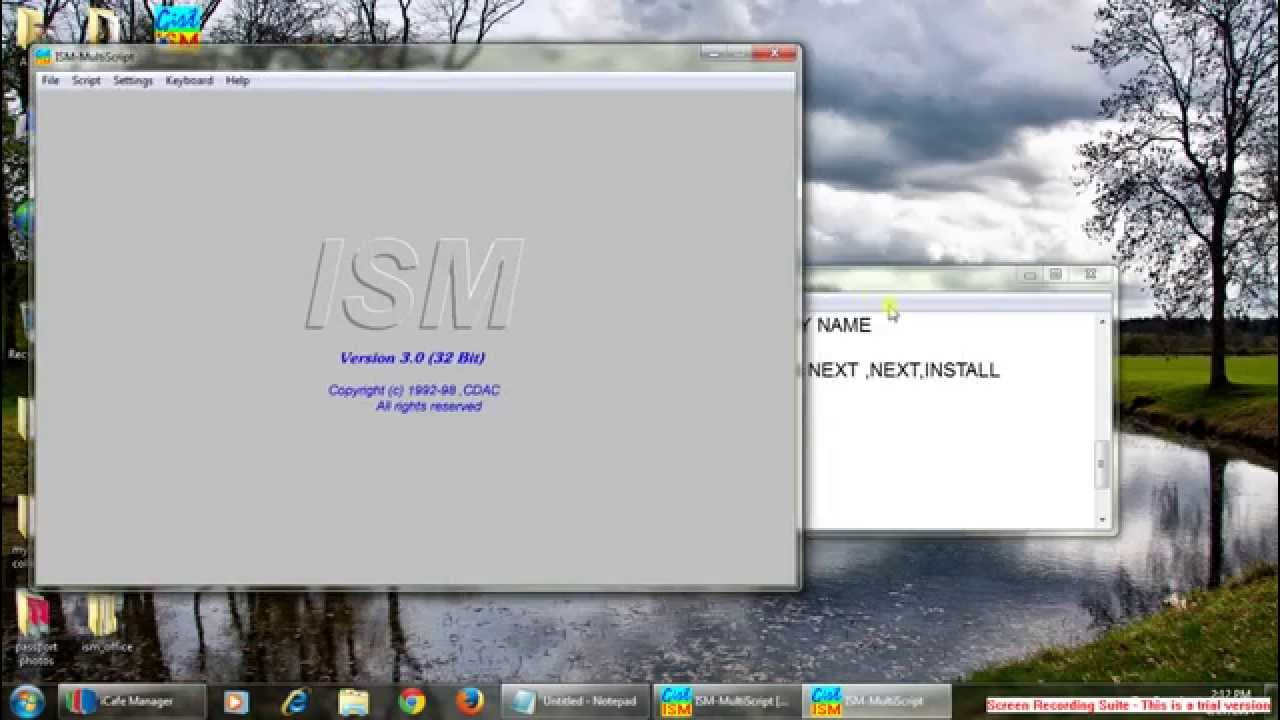1280x720 pixels.
Task: Open the Script menu
Action: (86, 81)
